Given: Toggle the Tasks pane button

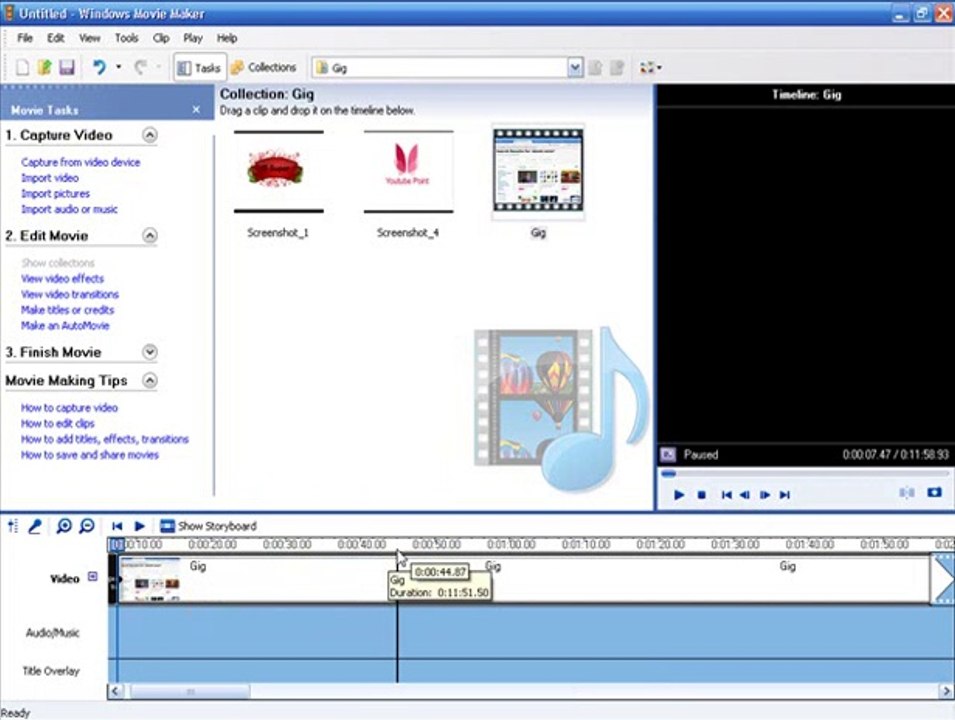Looking at the screenshot, I should [x=199, y=68].
